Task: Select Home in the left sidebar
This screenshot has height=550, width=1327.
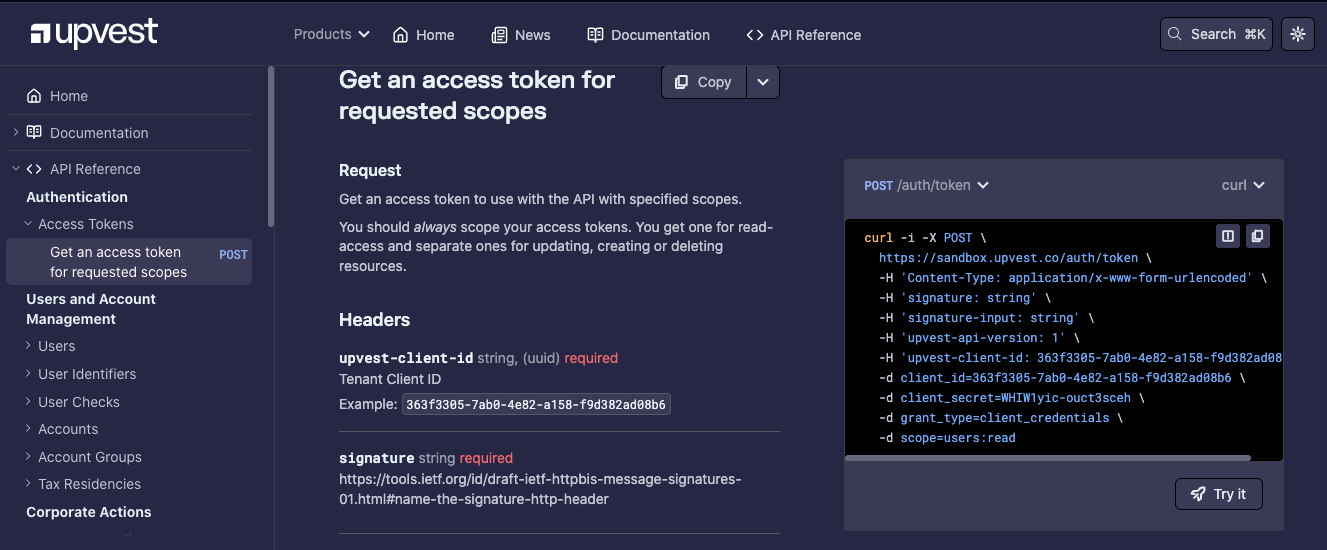Action: click(x=68, y=96)
